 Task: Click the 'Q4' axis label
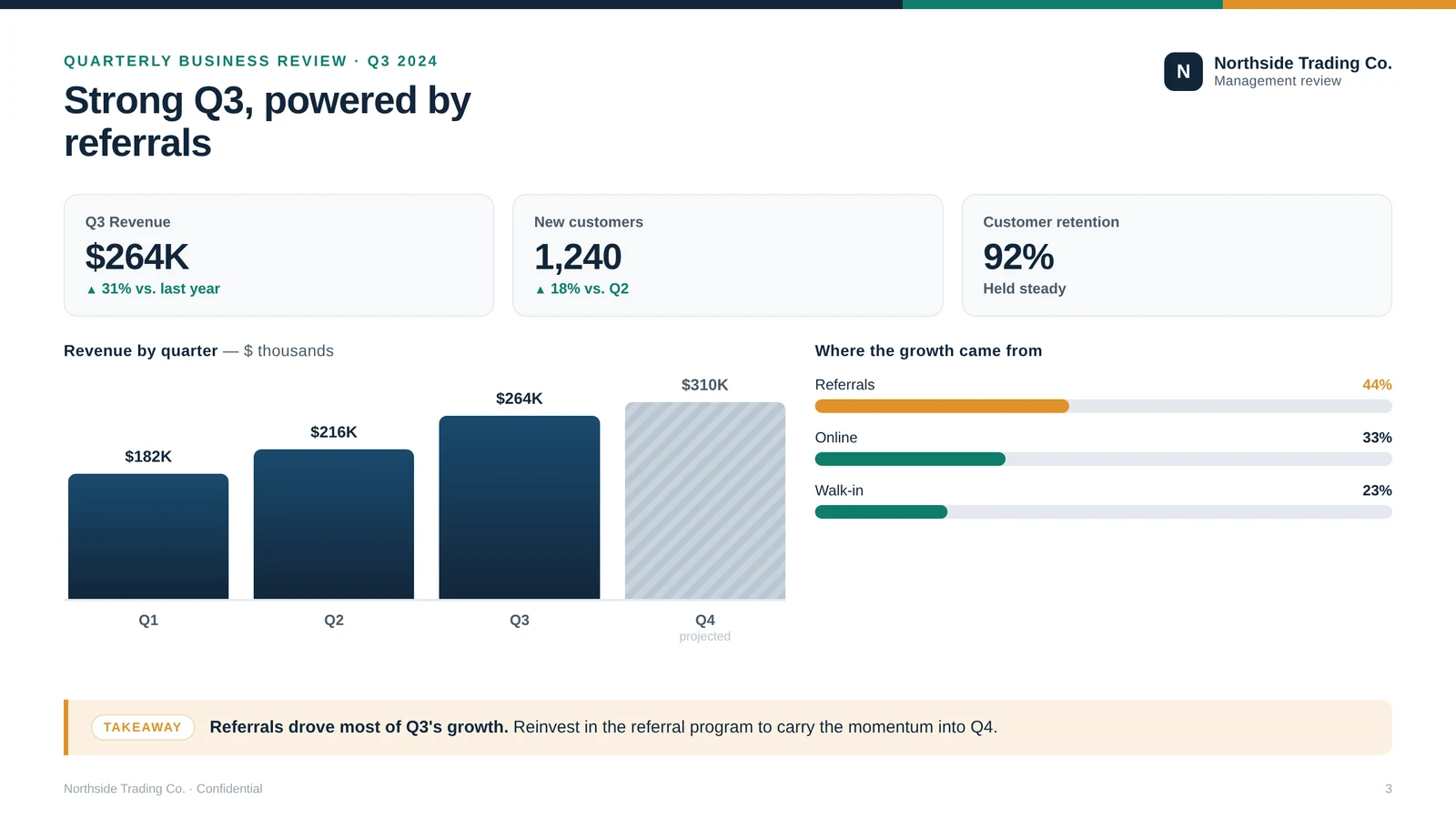pyautogui.click(x=705, y=621)
